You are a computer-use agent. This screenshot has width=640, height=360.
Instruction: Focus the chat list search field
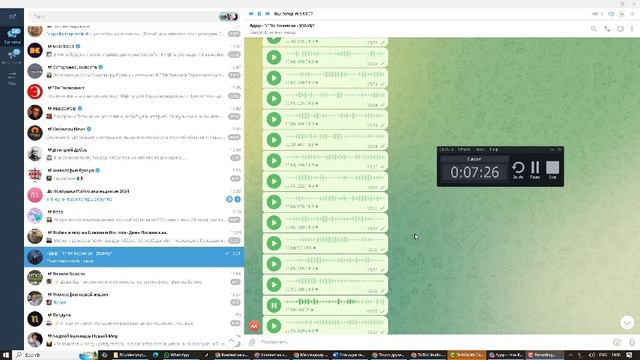point(122,17)
